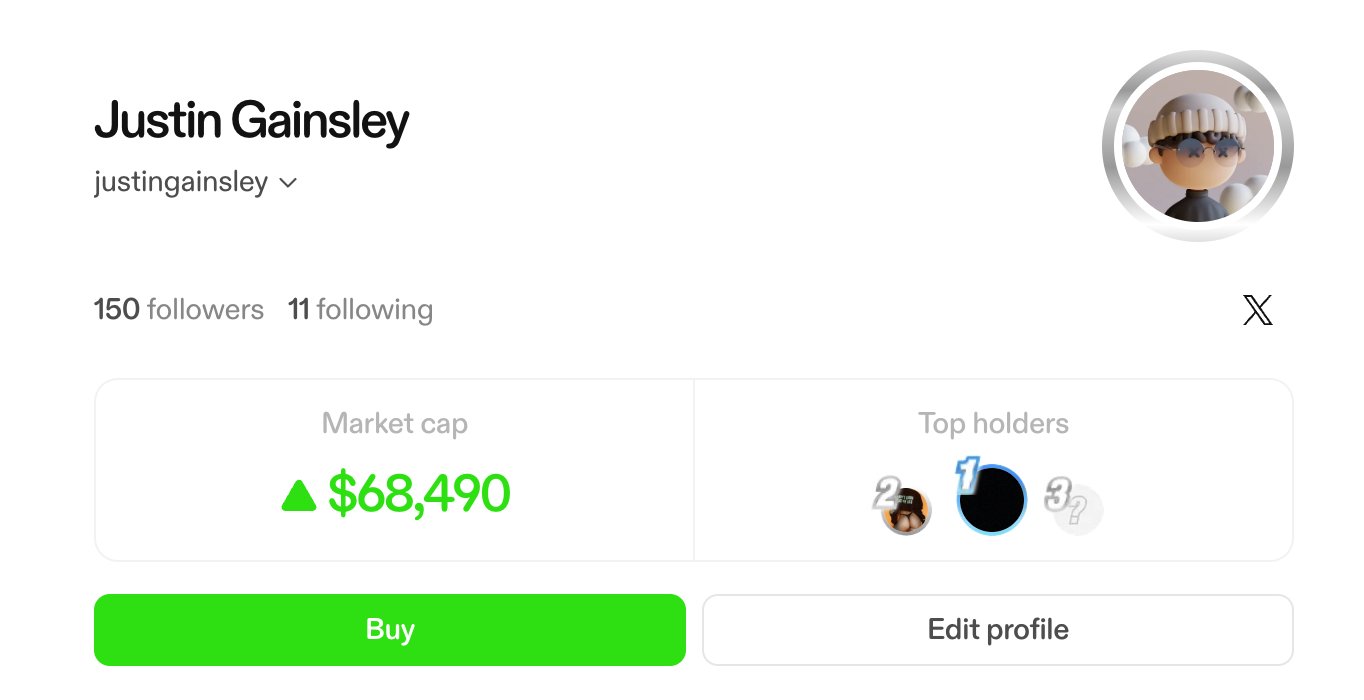Click the number 2 rank badge
The image size is (1364, 700).
[885, 491]
